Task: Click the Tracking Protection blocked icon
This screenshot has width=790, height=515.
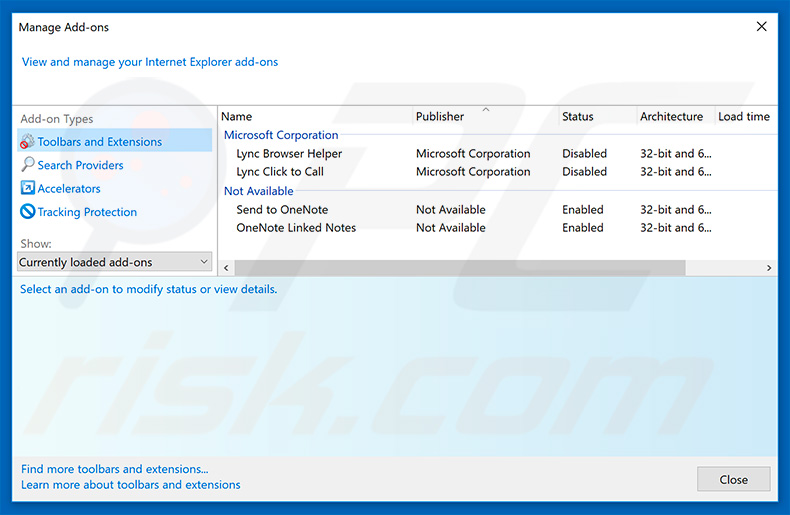Action: click(27, 212)
